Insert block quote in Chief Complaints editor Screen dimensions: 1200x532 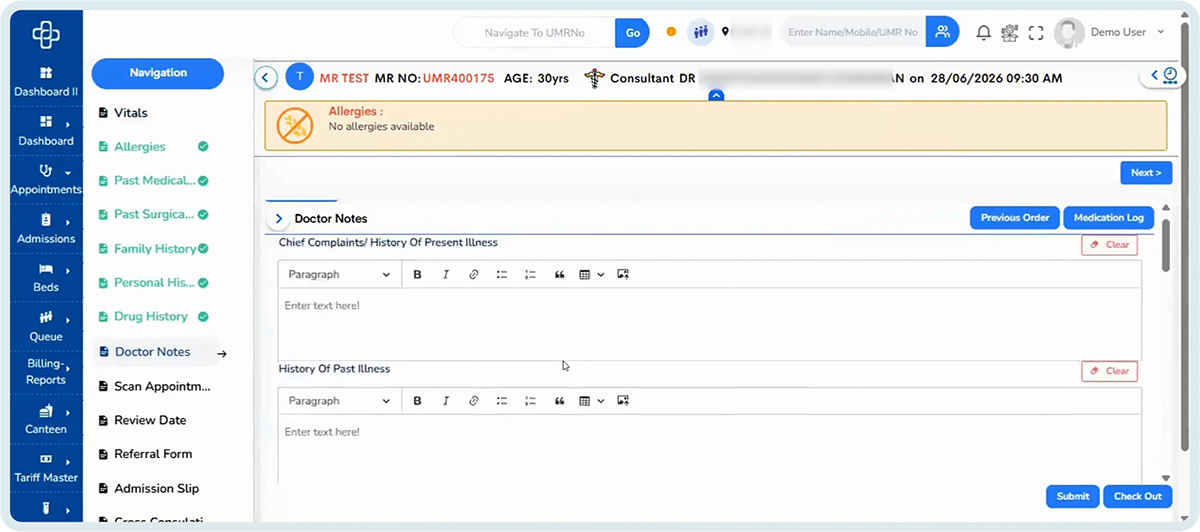pos(560,274)
